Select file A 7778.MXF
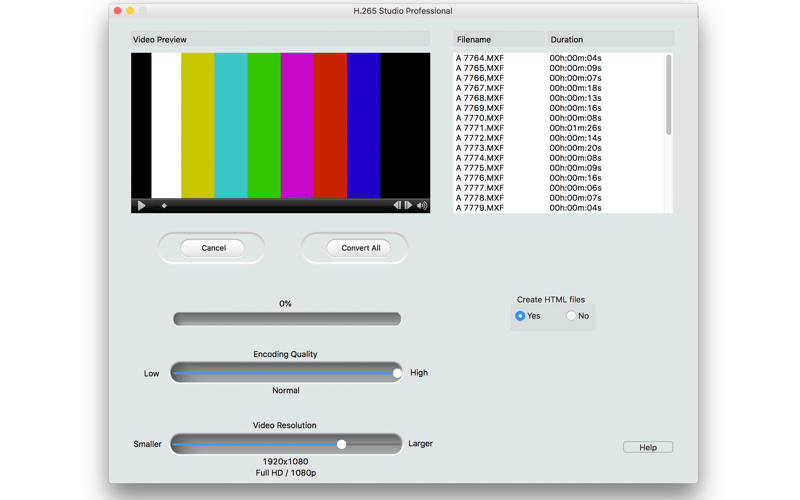 [x=480, y=198]
